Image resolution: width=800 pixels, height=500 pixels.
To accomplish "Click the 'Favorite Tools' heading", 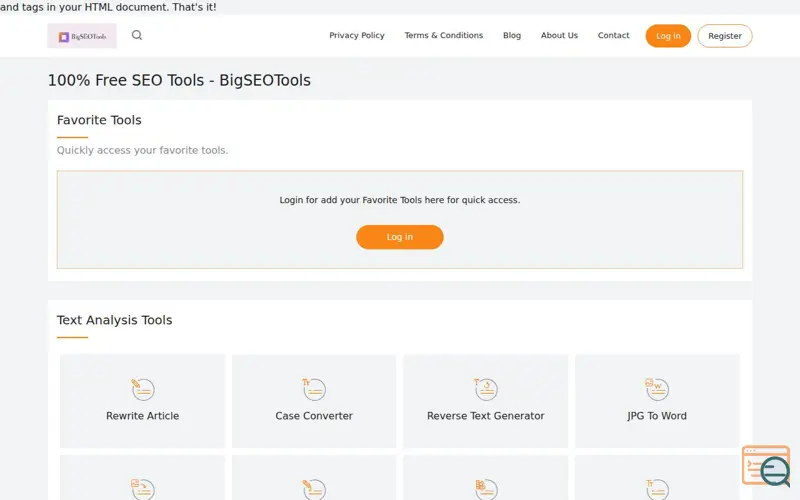I will pos(99,120).
